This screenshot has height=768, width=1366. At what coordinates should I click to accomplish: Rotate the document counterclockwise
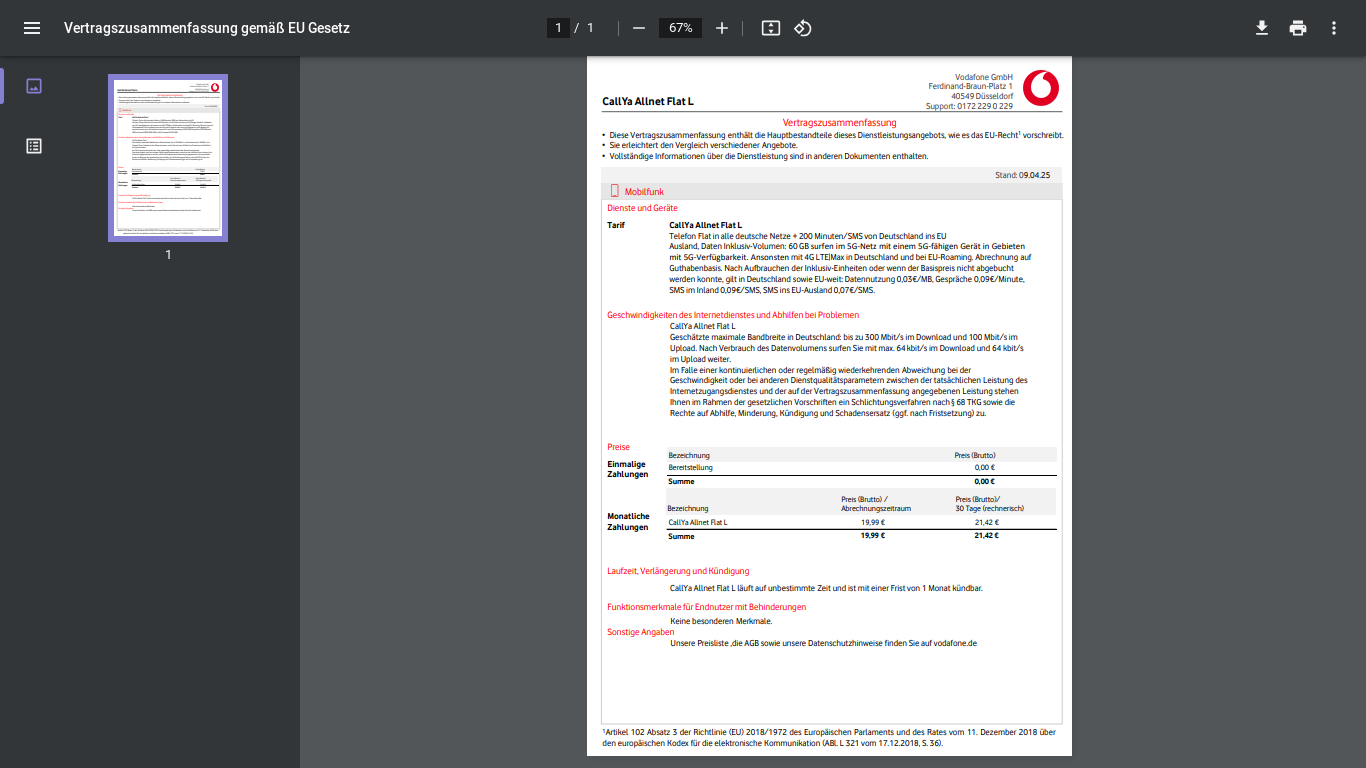click(802, 28)
